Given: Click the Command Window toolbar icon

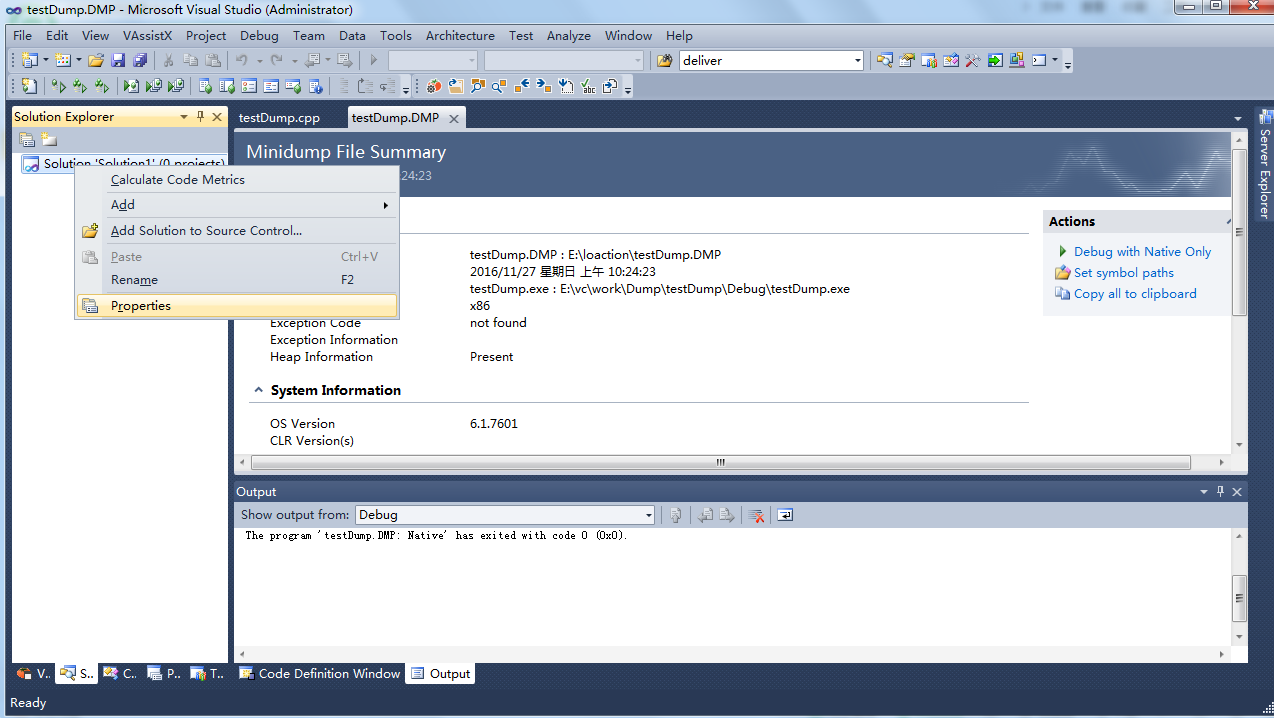Looking at the screenshot, I should (x=1039, y=61).
